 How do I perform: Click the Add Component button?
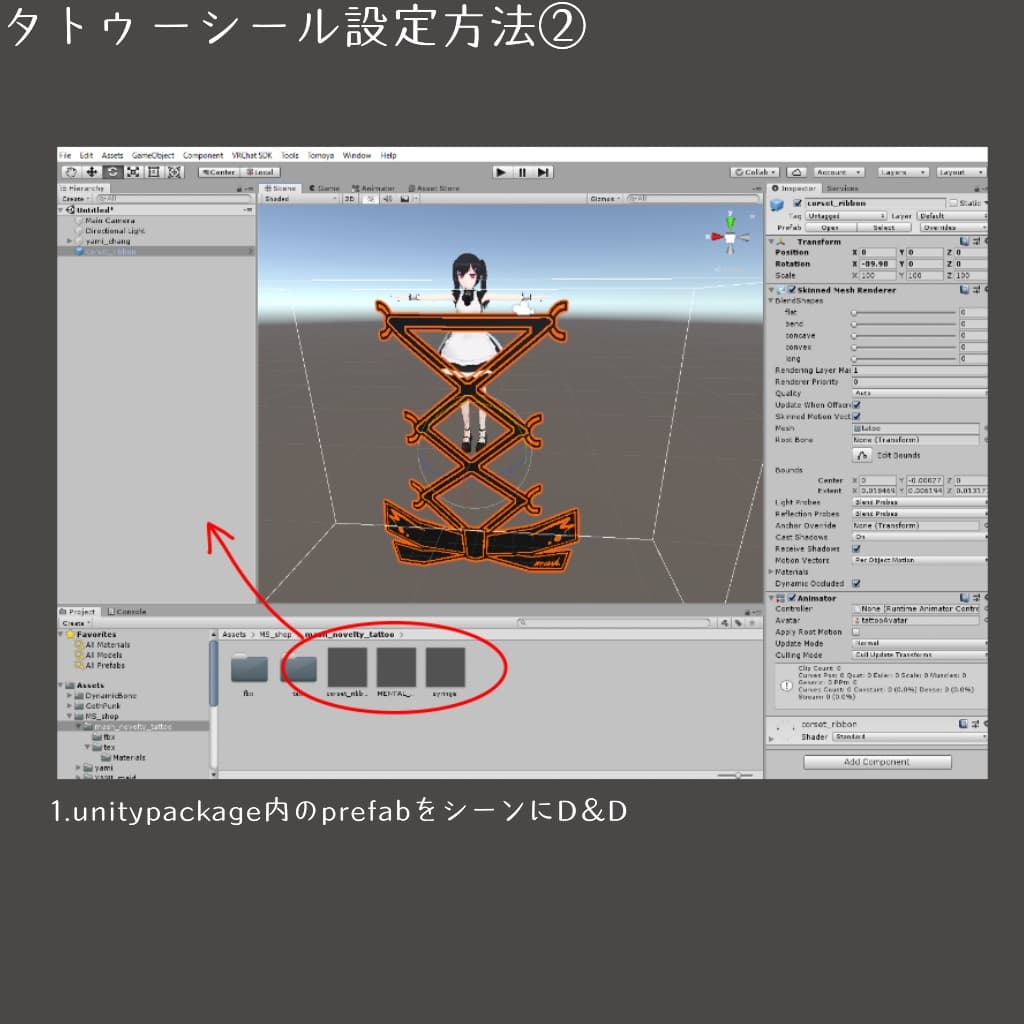877,761
